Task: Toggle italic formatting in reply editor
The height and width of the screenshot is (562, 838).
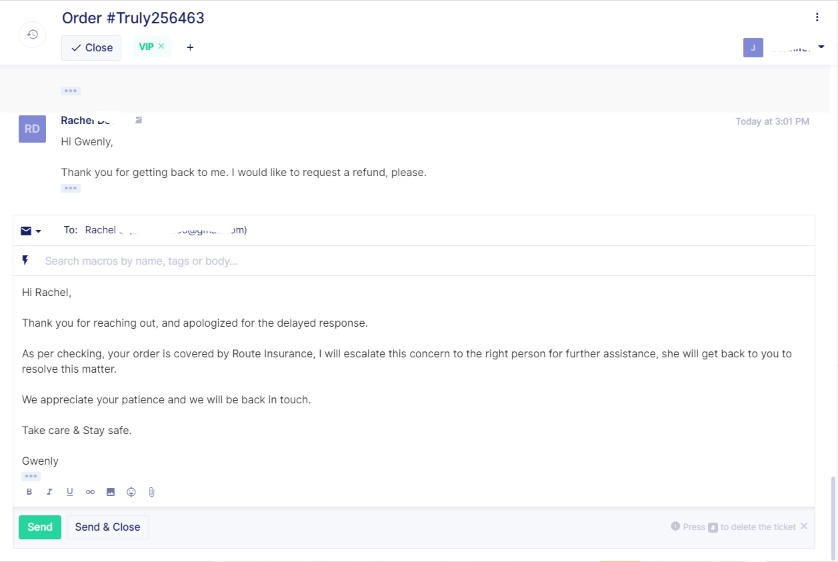Action: [x=49, y=492]
